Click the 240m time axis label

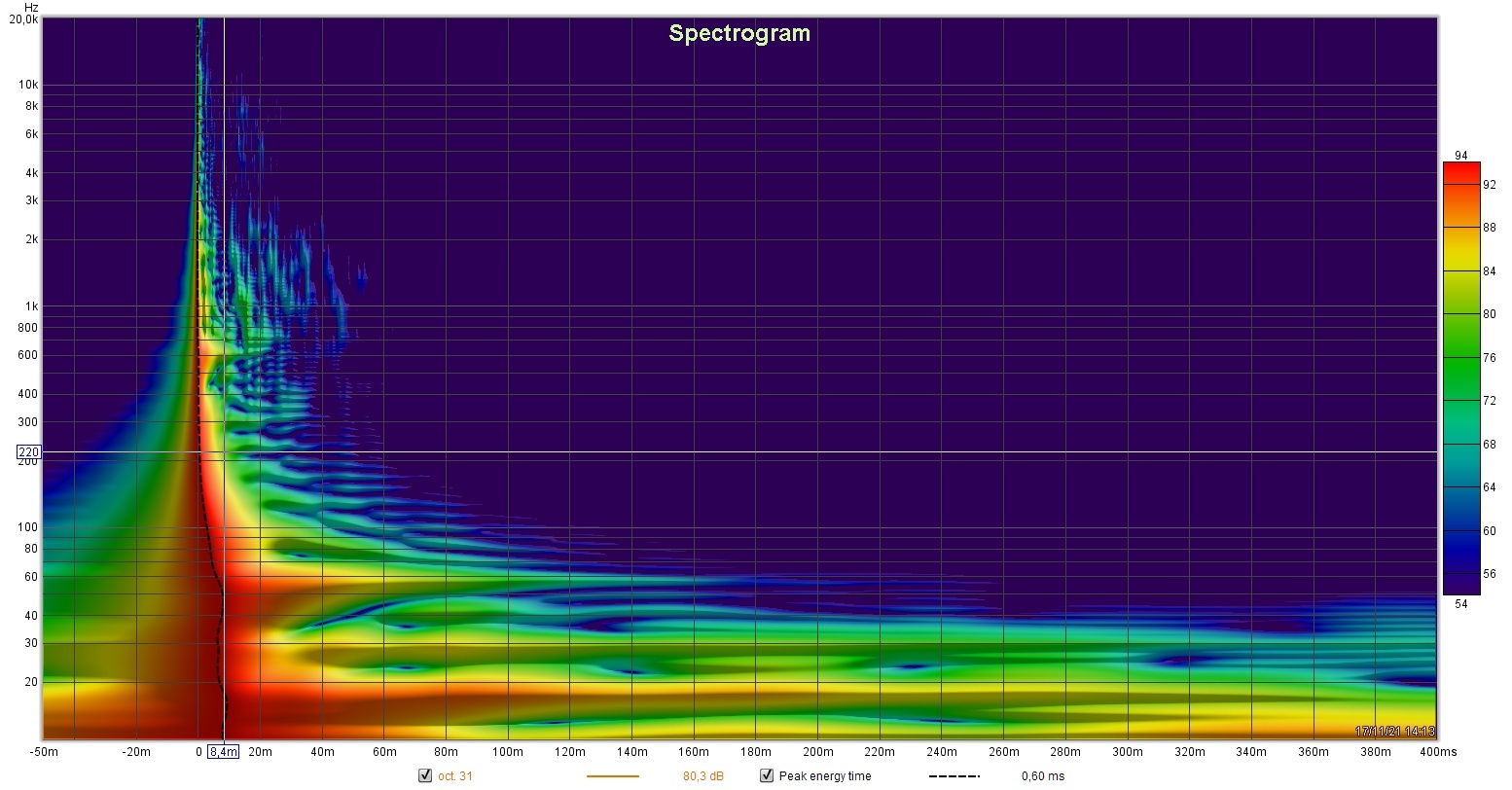tap(942, 752)
